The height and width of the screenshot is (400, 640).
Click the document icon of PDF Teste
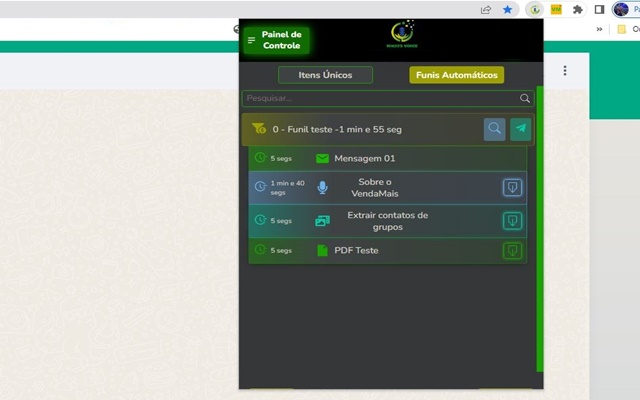click(322, 250)
